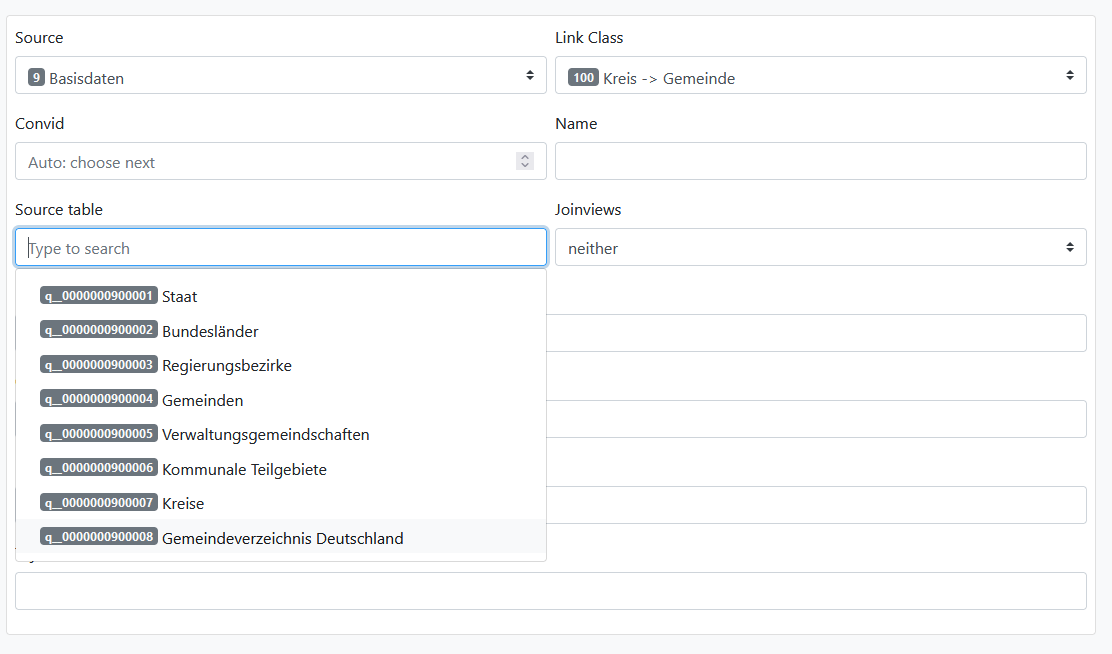Click the q_0000000900004 badge beside Gemeinden
The image size is (1112, 654).
(x=98, y=399)
